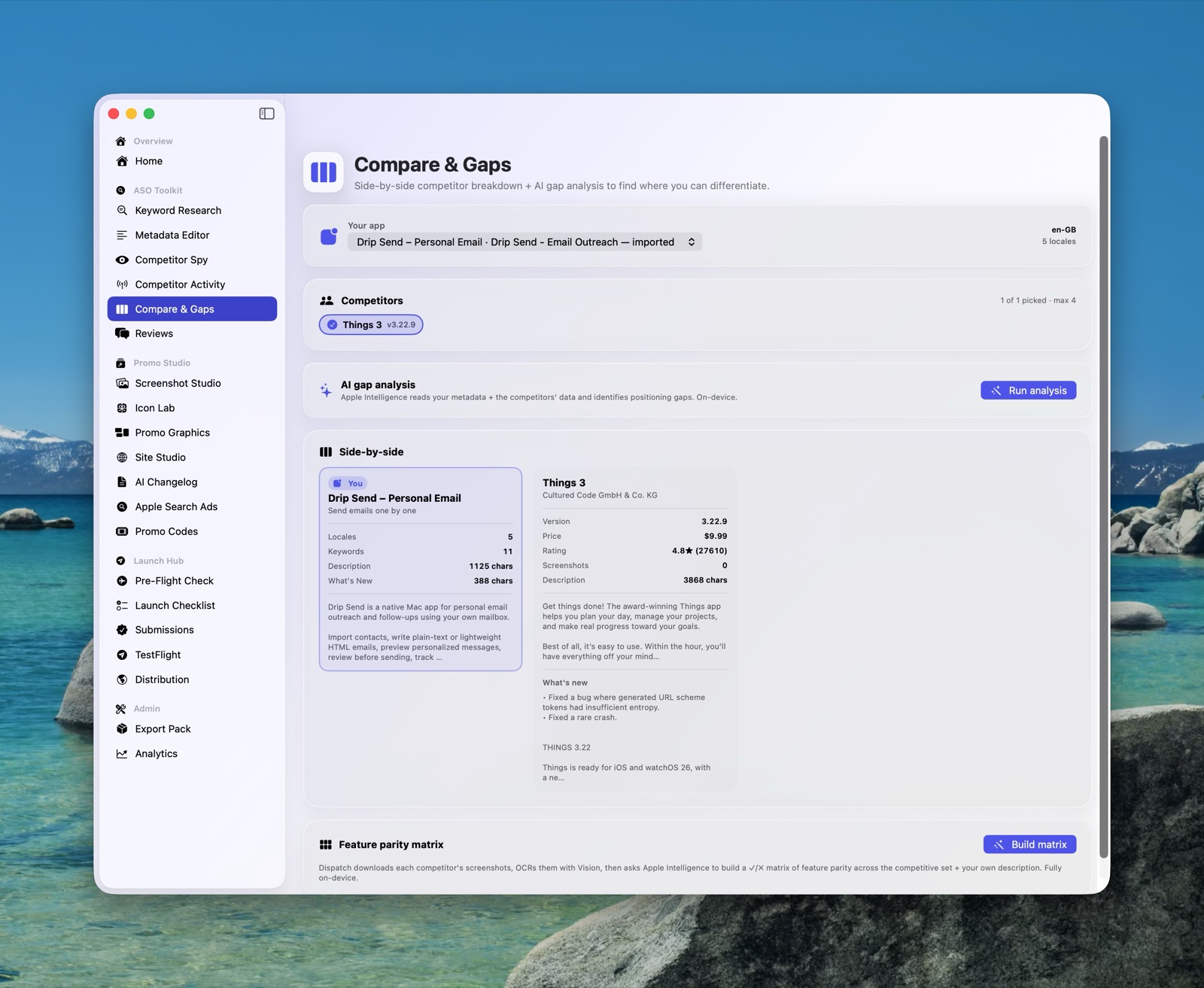Go to Keyword Research
This screenshot has width=1204, height=988.
(x=192, y=211)
